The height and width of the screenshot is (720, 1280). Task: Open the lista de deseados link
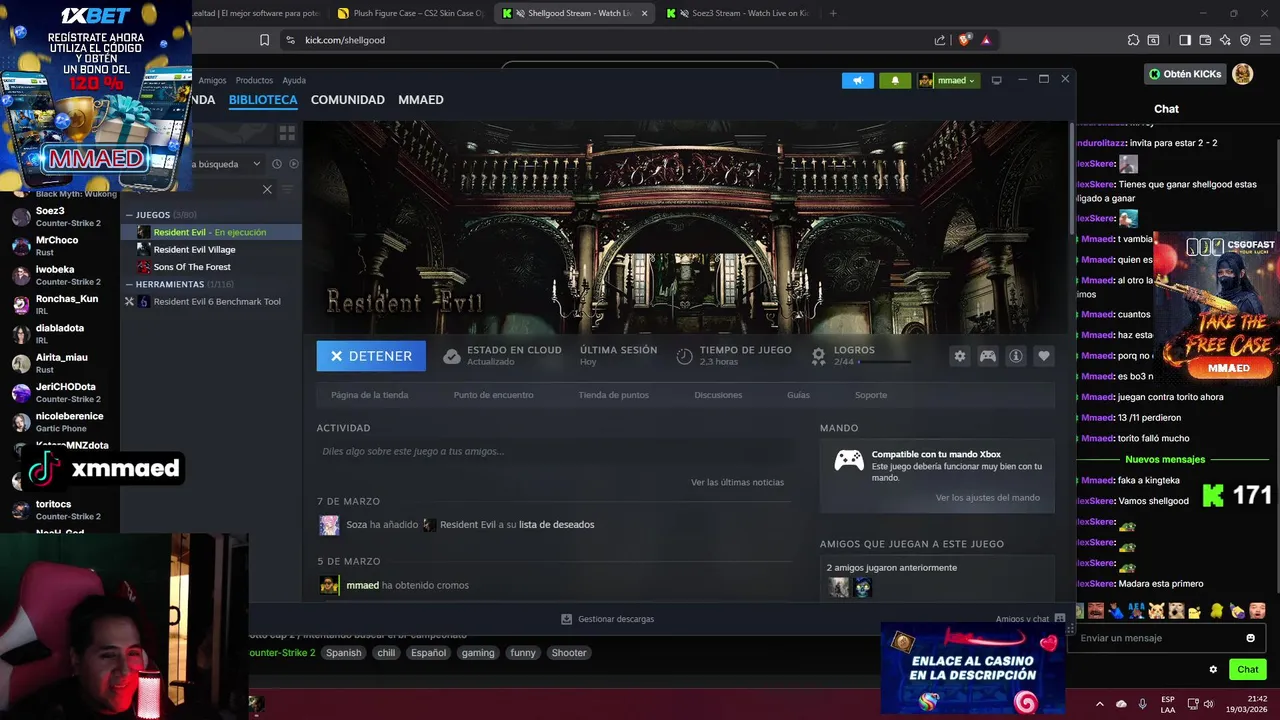[x=556, y=525]
